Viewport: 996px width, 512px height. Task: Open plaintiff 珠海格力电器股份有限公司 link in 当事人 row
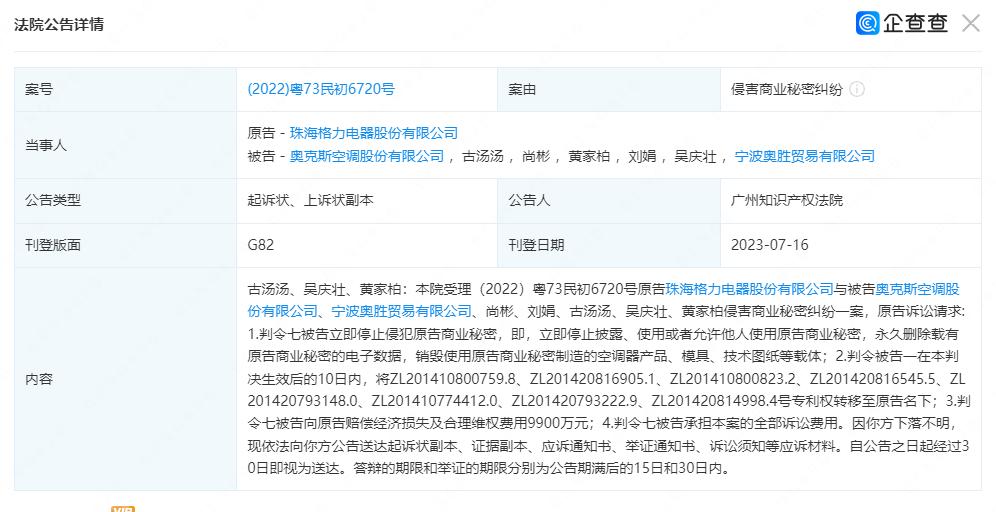point(374,133)
